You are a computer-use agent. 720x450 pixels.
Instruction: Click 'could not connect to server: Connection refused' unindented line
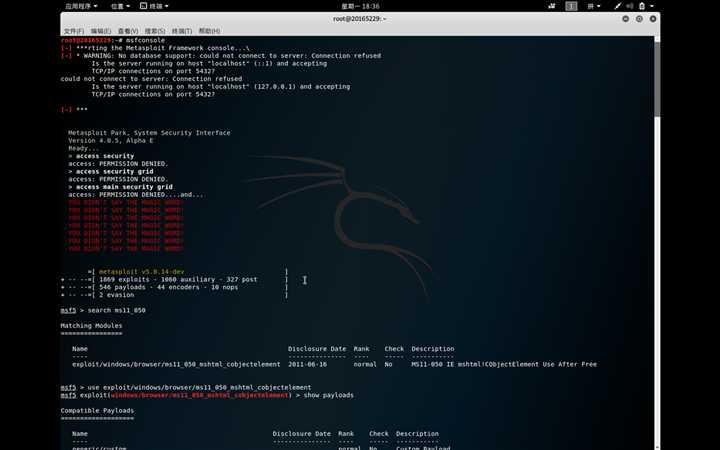pos(151,79)
